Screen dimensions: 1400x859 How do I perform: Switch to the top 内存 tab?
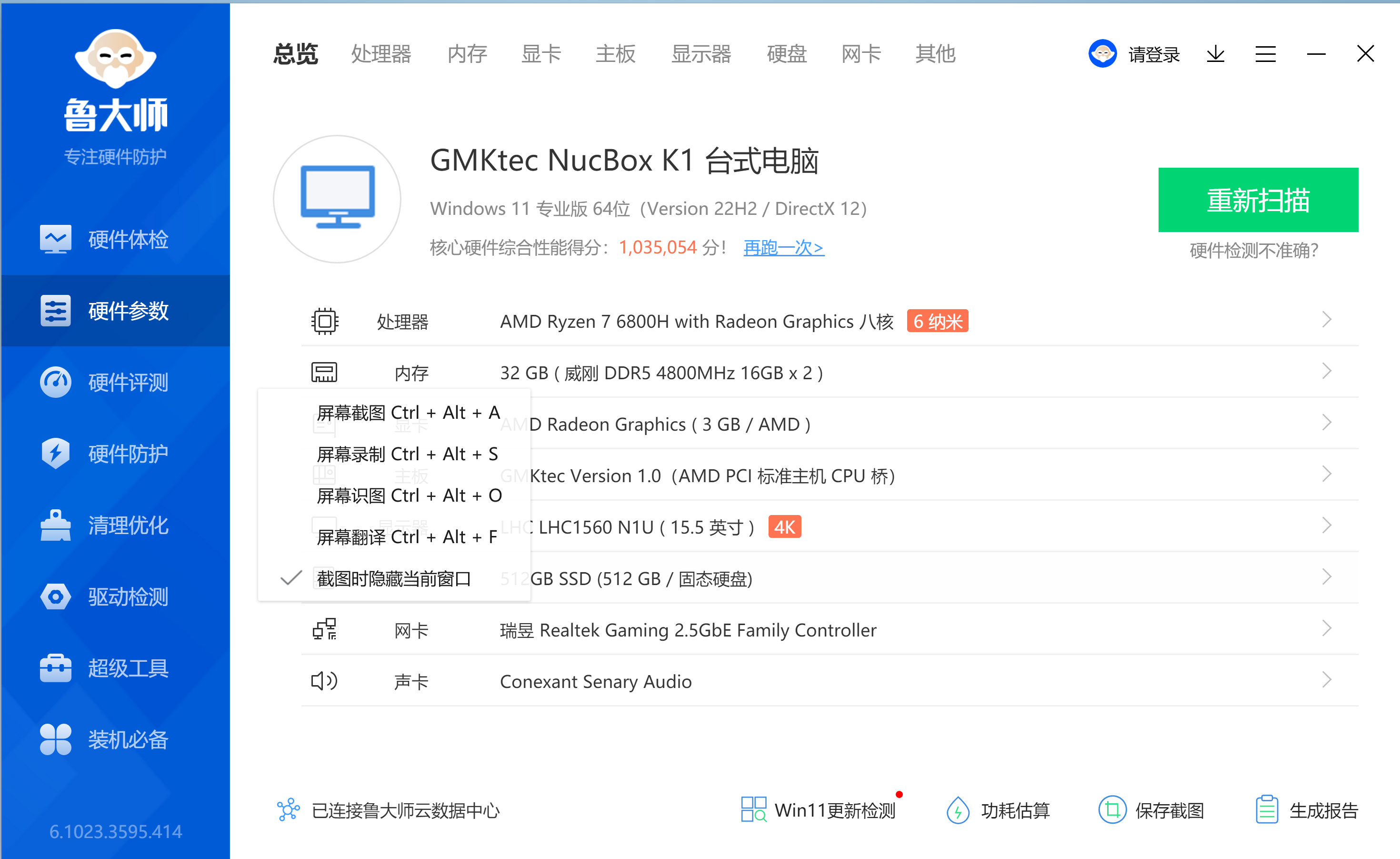click(467, 54)
